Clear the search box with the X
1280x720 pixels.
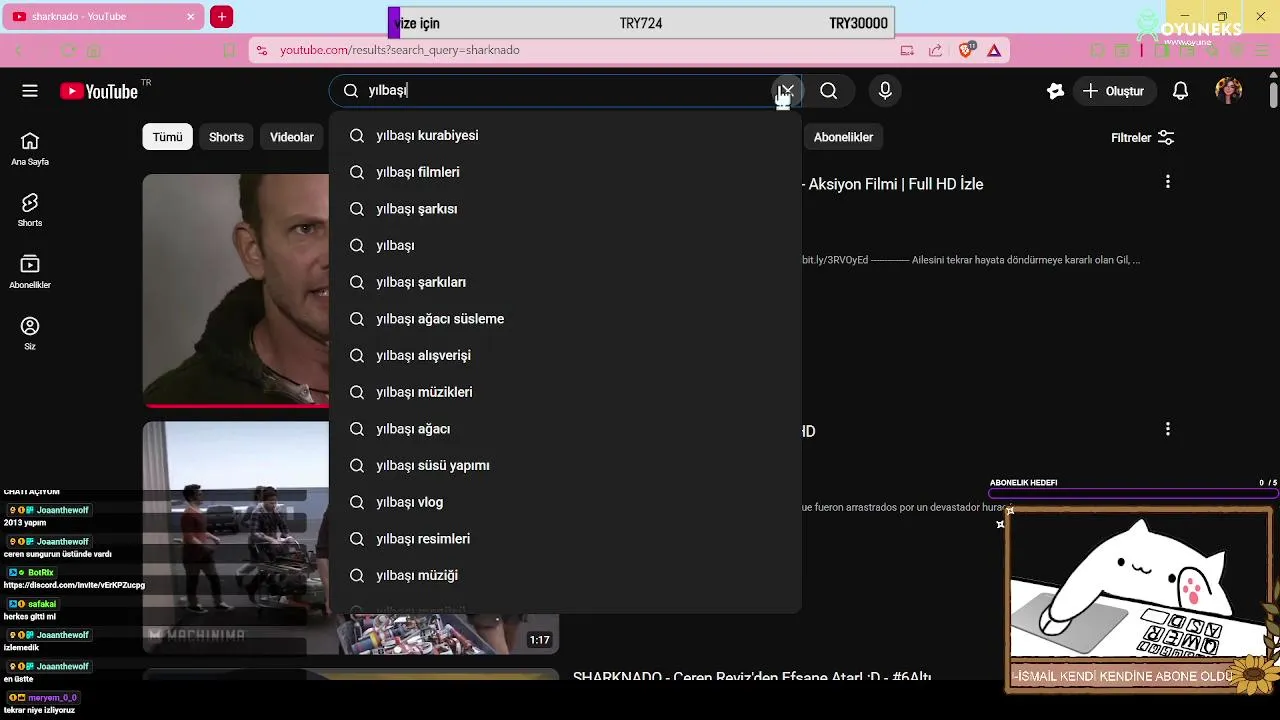(x=787, y=91)
